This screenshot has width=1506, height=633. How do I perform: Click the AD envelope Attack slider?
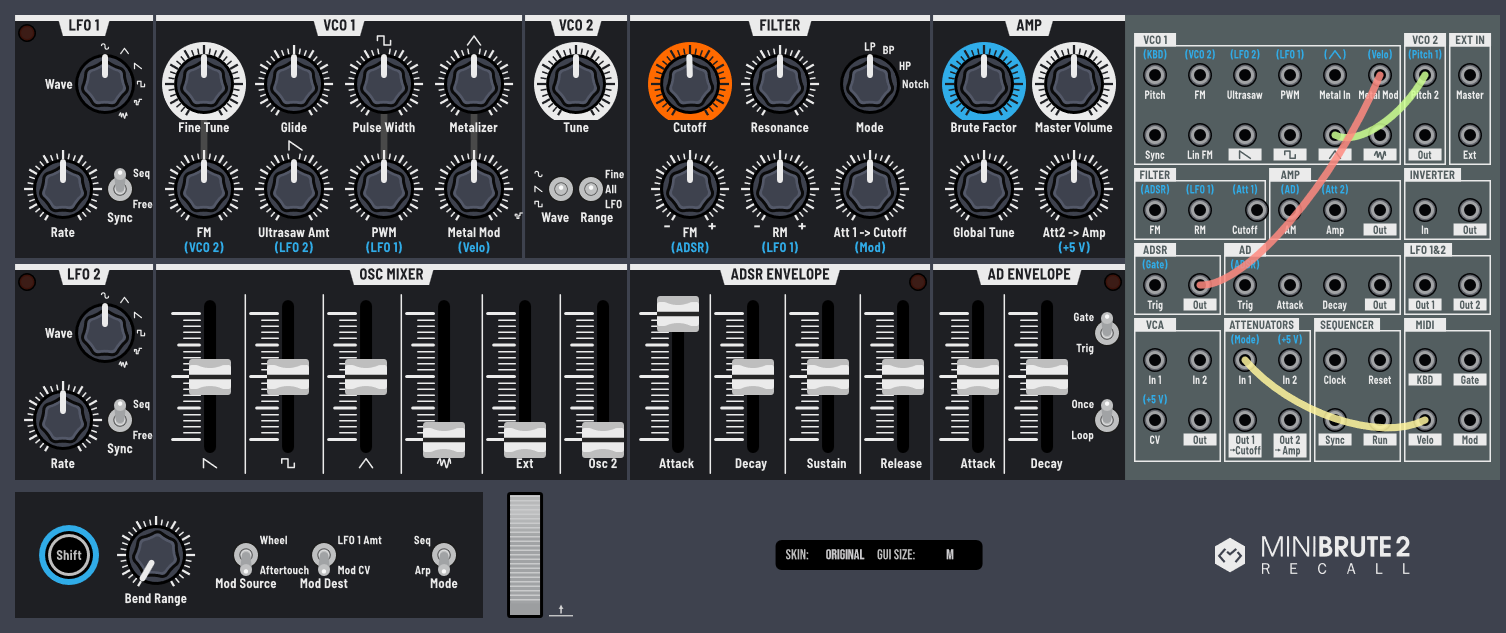tap(978, 377)
